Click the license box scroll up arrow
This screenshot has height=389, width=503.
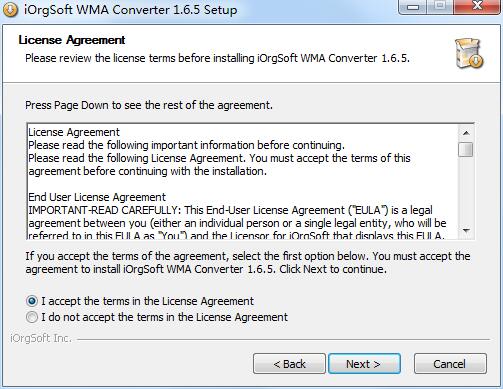pos(466,133)
